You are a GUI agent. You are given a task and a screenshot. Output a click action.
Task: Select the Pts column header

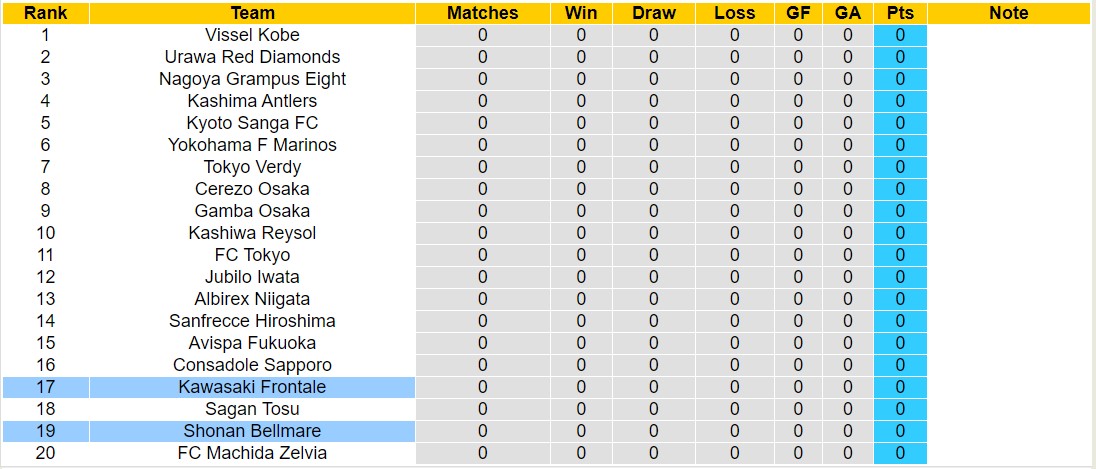900,13
